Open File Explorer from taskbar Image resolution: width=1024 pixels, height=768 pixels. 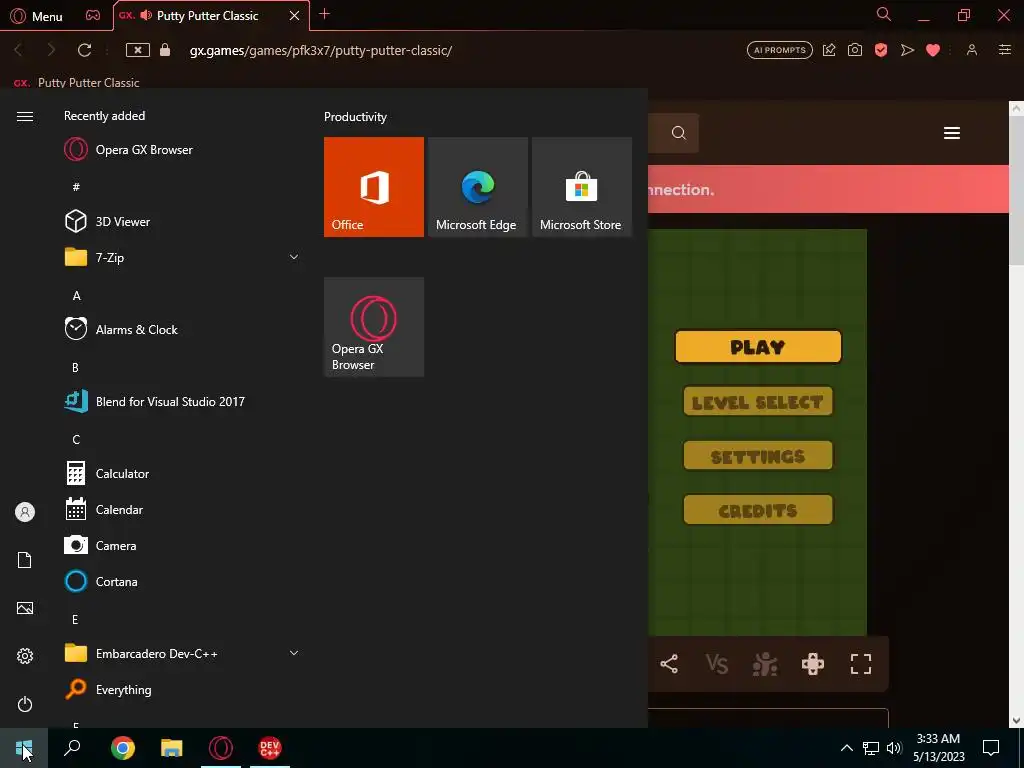pyautogui.click(x=172, y=748)
